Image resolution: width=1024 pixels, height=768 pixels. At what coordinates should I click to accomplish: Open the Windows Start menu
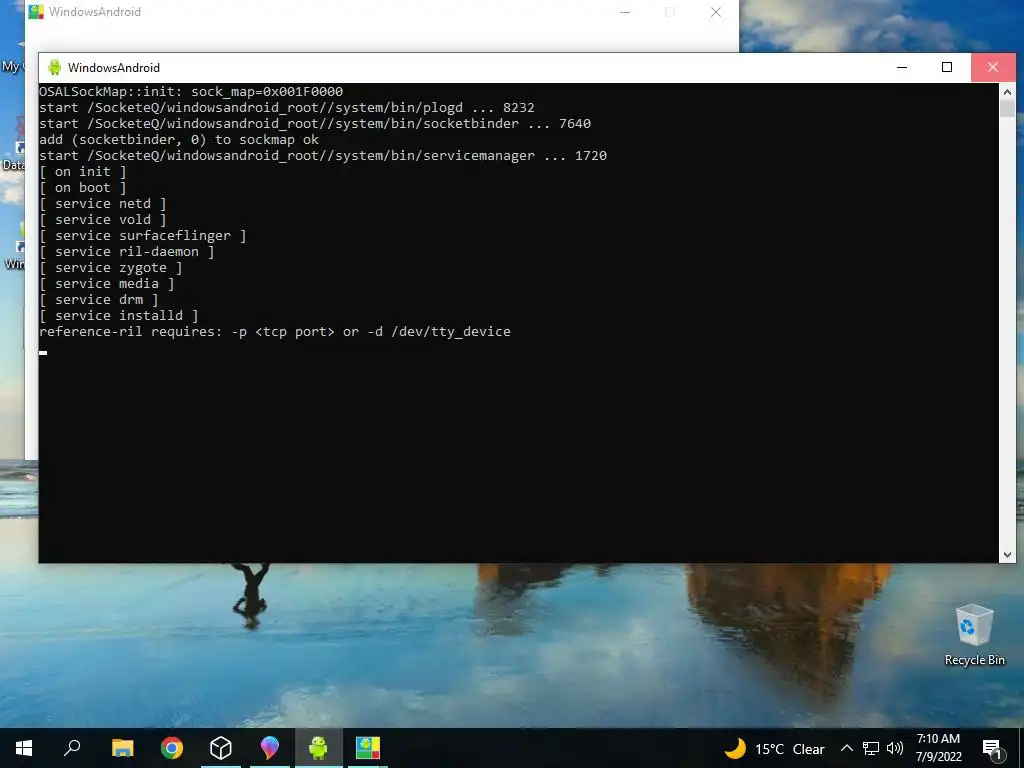tap(24, 748)
